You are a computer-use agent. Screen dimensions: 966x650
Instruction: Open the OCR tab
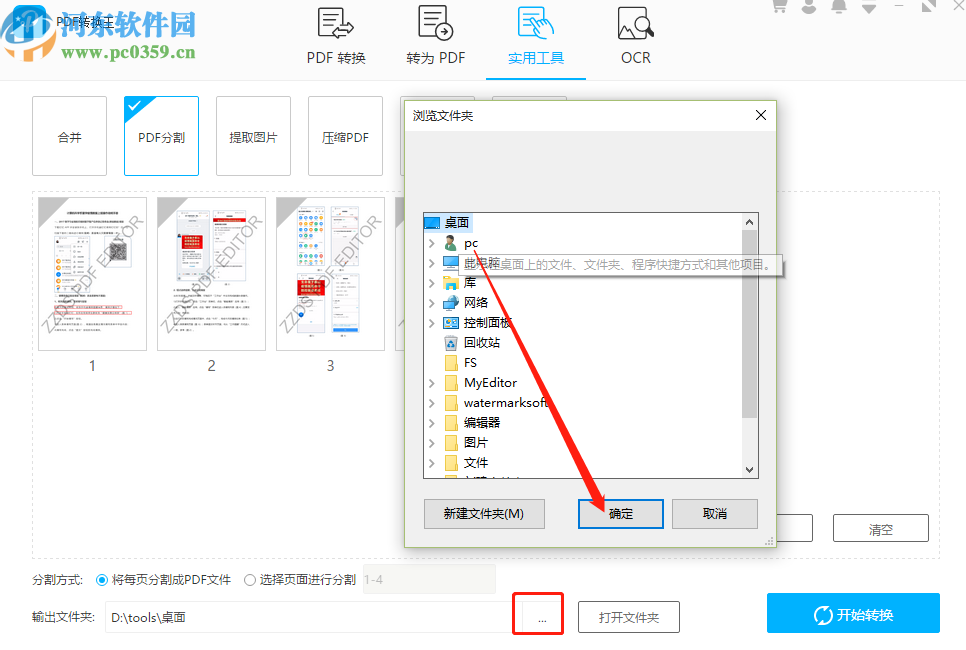(635, 37)
